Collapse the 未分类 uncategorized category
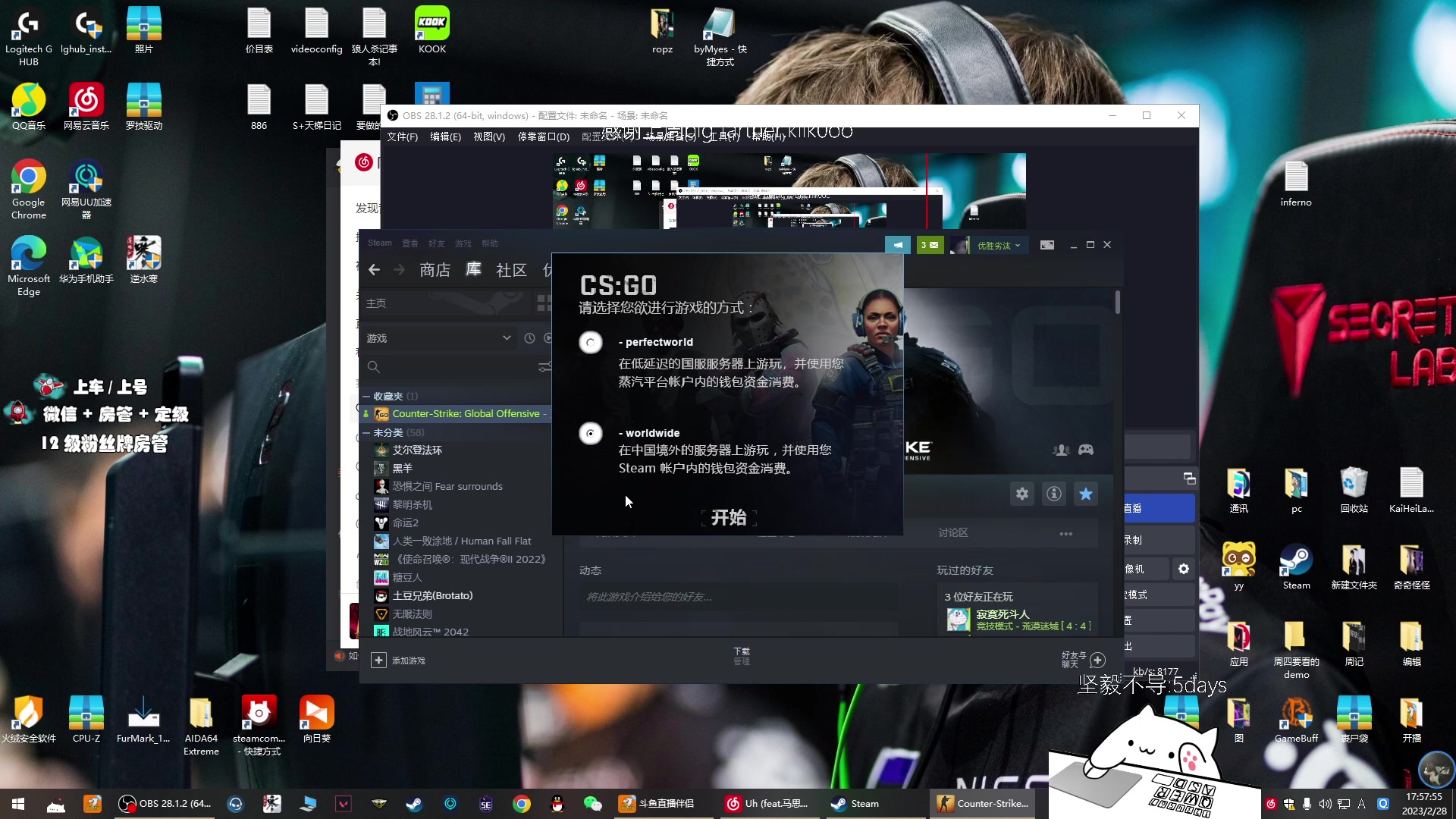Viewport: 1456px width, 819px height. [366, 433]
